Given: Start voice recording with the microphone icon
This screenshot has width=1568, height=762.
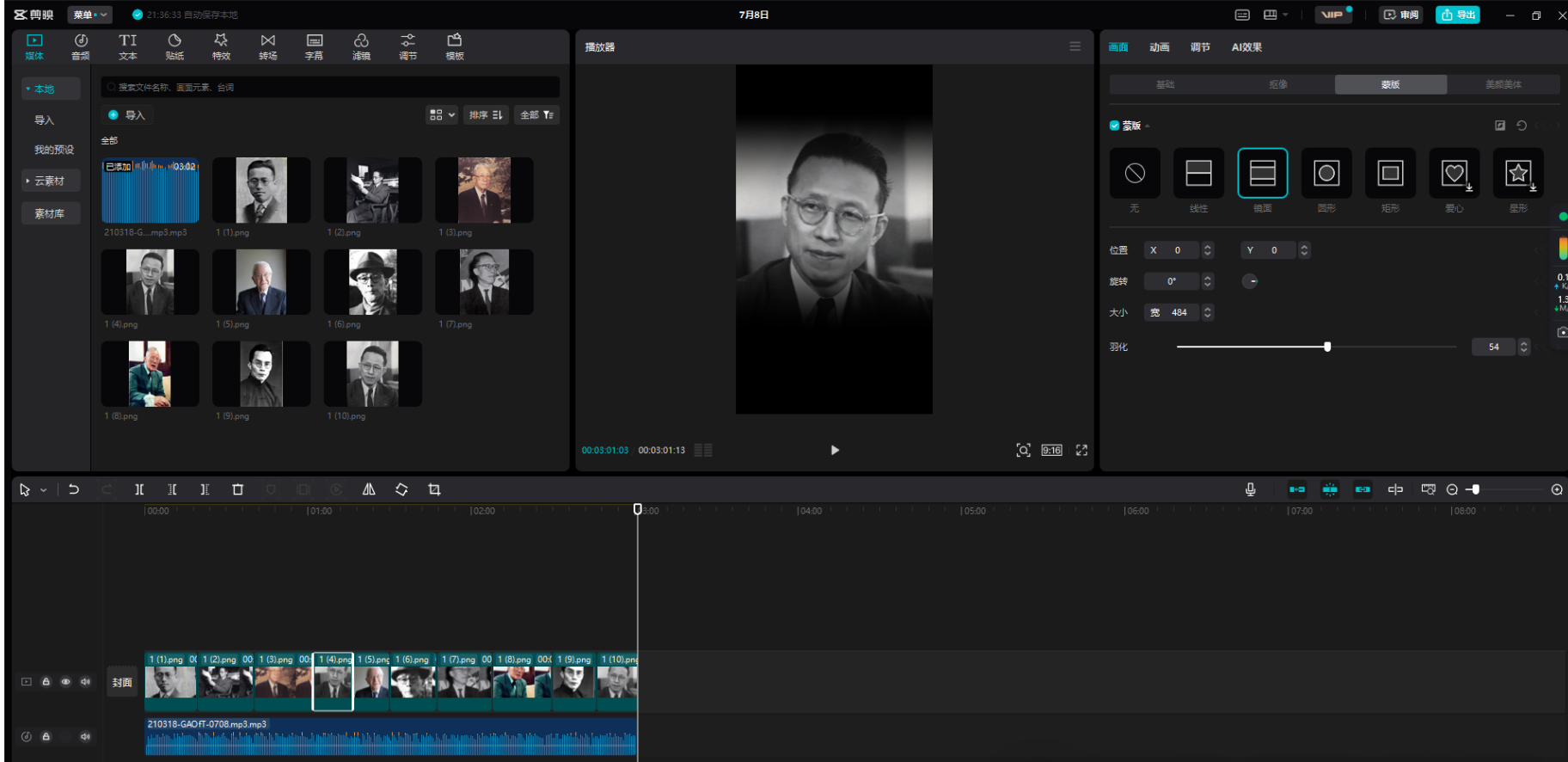Looking at the screenshot, I should pyautogui.click(x=1251, y=489).
